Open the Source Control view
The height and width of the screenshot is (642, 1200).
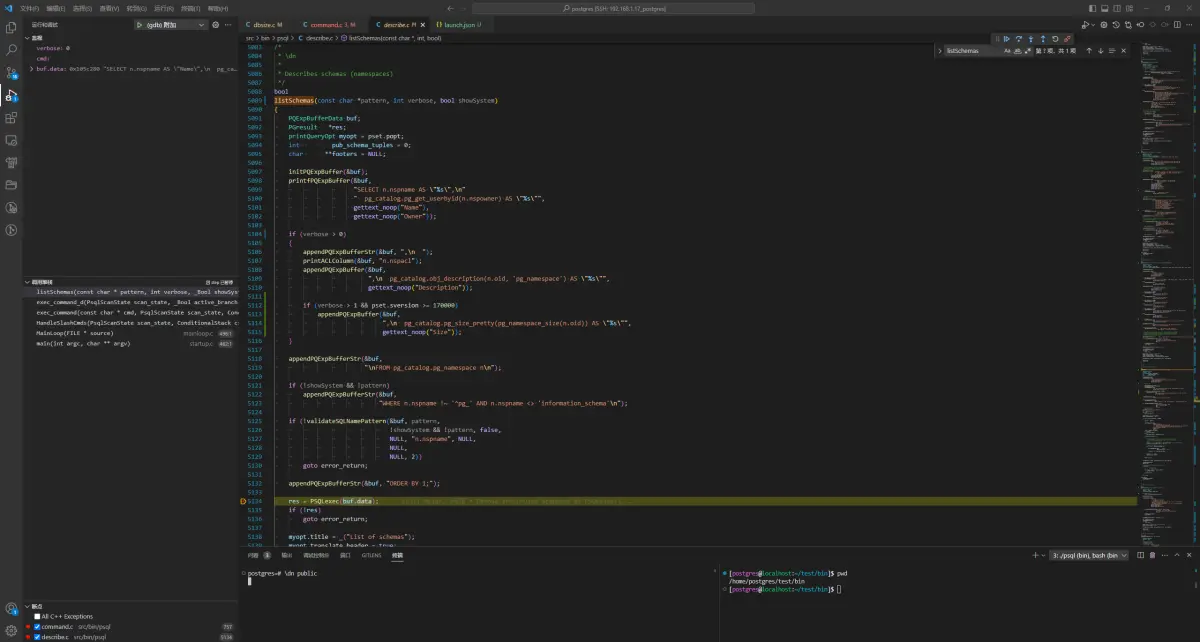click(x=11, y=72)
